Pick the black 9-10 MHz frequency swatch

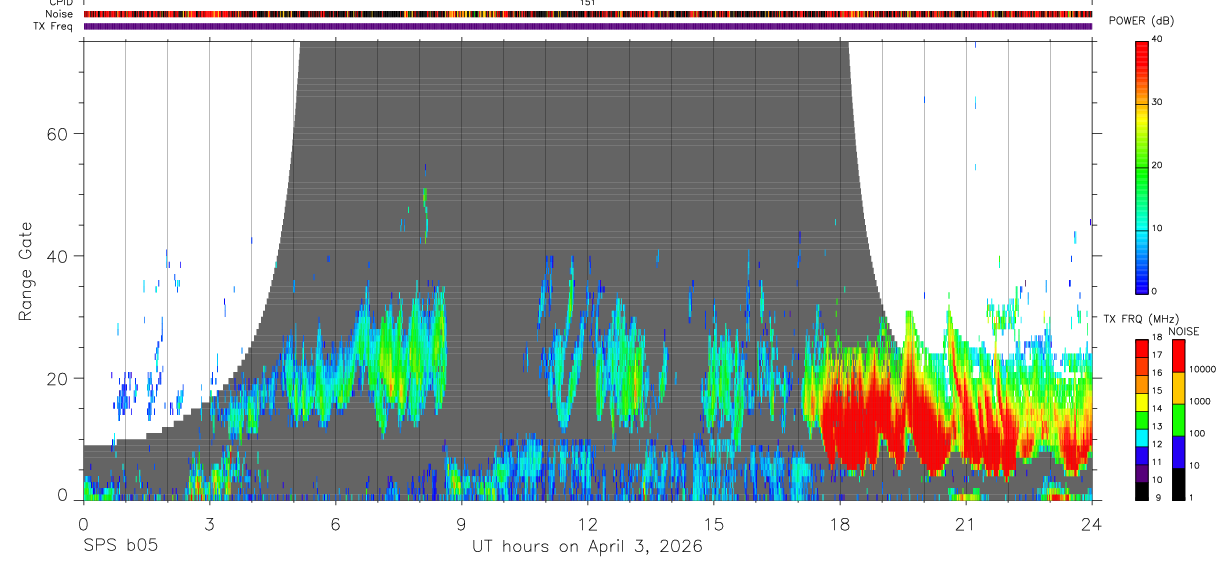[x=1142, y=491]
